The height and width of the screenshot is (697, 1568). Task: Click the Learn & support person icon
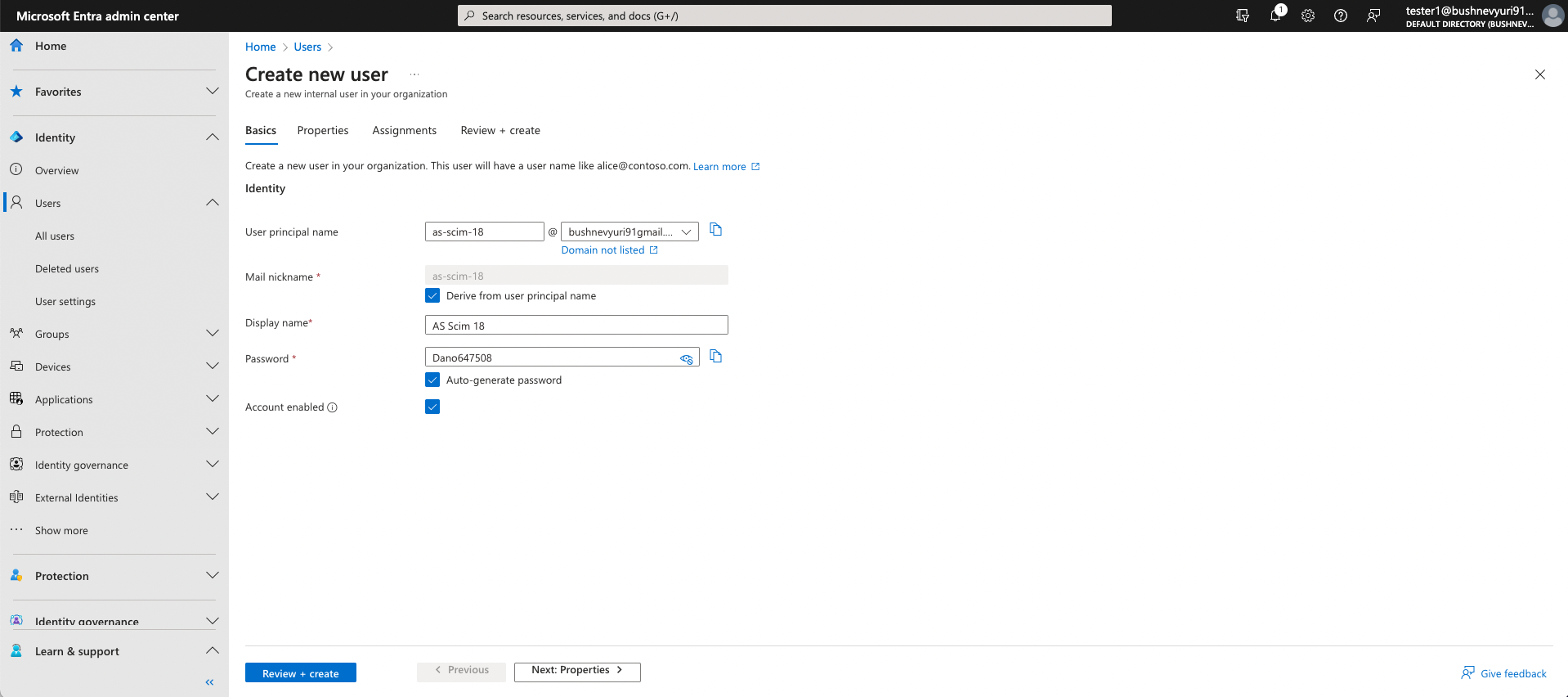(x=16, y=651)
